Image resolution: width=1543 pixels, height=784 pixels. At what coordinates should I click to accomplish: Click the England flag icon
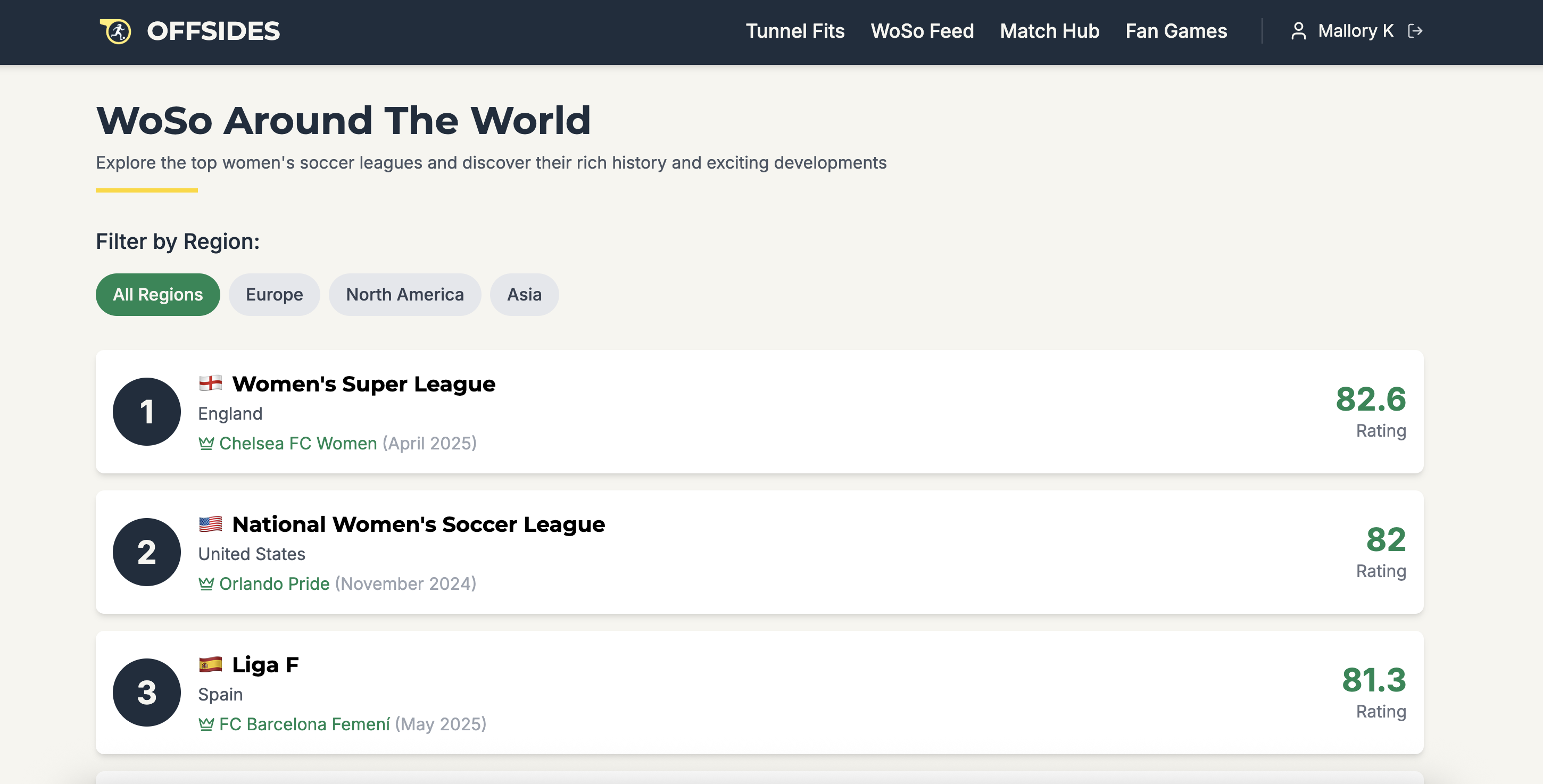click(x=210, y=383)
